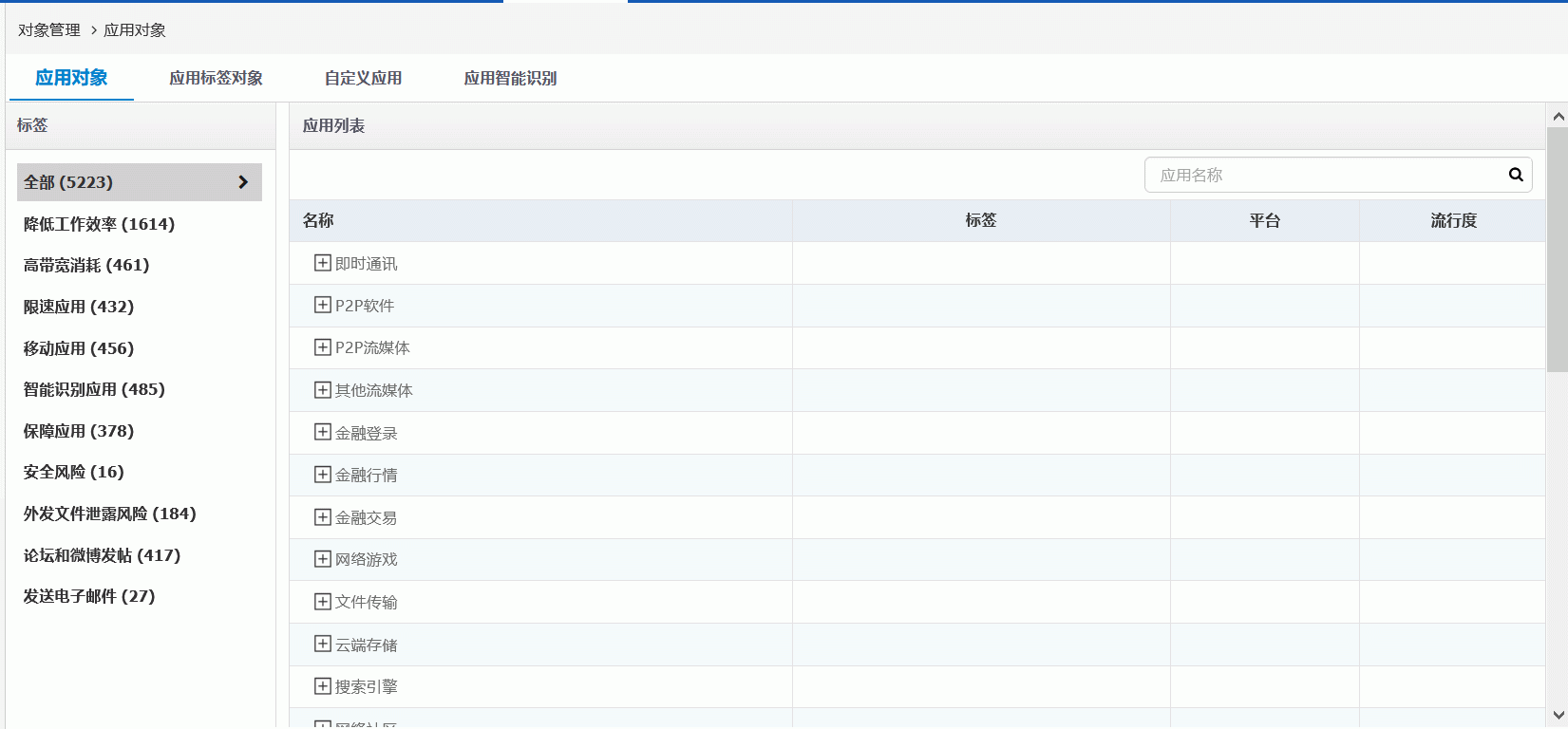1568x729 pixels.
Task: Expand the 即时通讯 category
Action: (323, 263)
